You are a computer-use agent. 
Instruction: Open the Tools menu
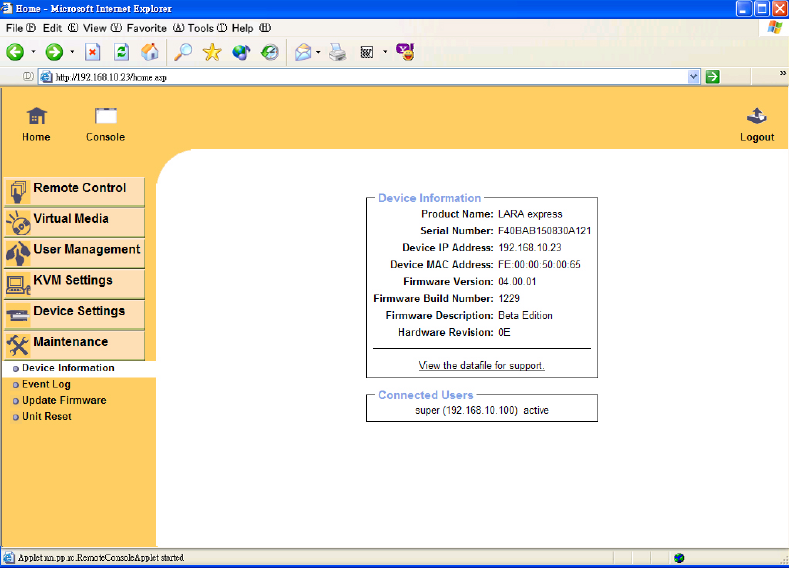[x=207, y=28]
